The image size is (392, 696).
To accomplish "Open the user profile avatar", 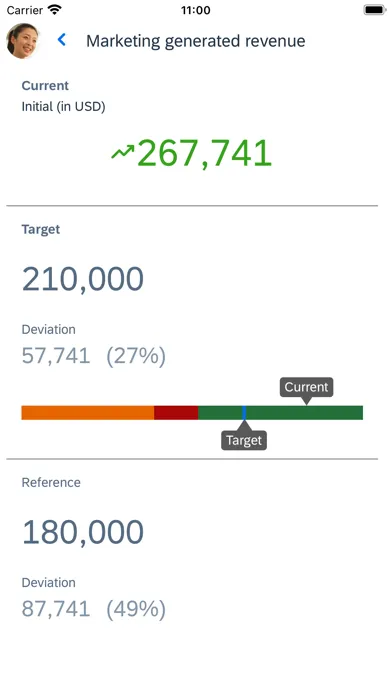I will (23, 41).
